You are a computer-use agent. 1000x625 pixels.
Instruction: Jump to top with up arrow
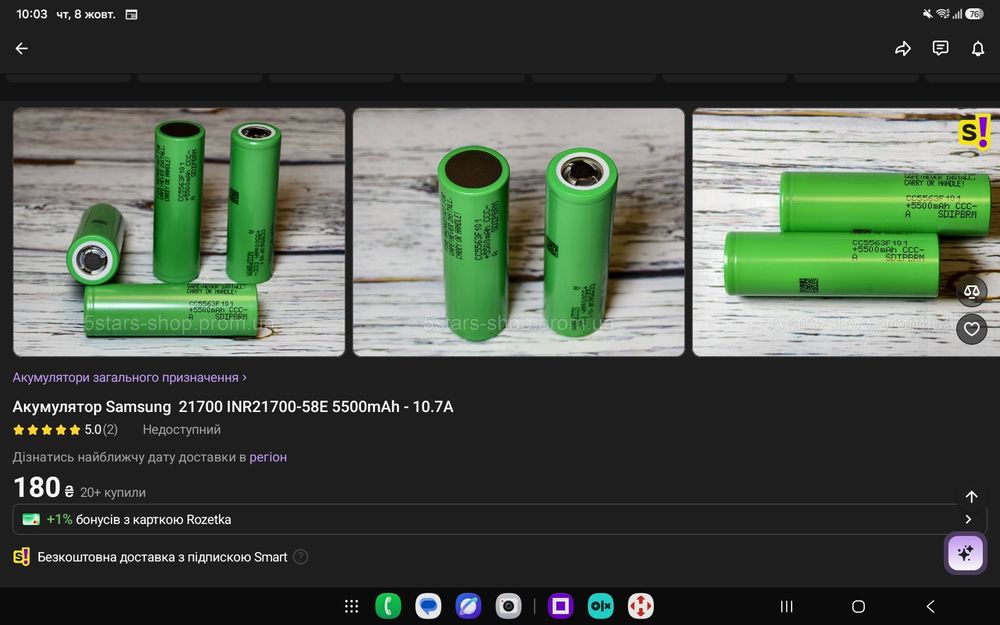pyautogui.click(x=971, y=497)
